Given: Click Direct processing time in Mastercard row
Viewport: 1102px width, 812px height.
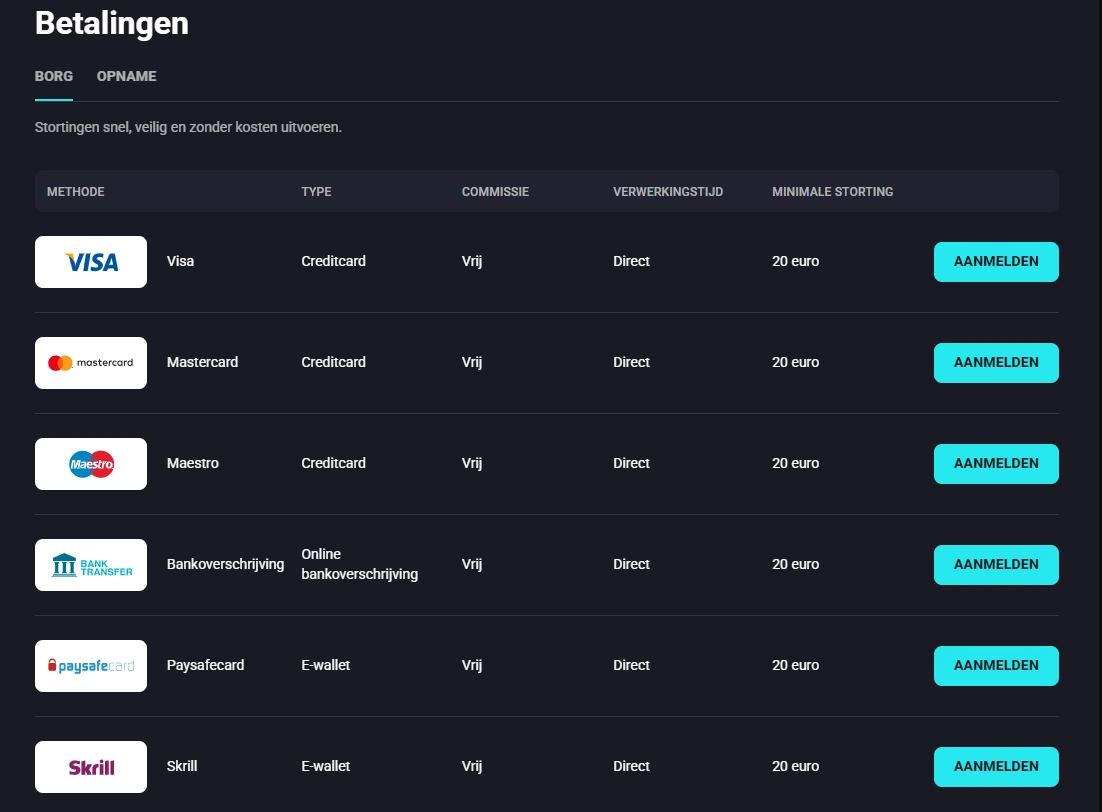Looking at the screenshot, I should (x=631, y=362).
